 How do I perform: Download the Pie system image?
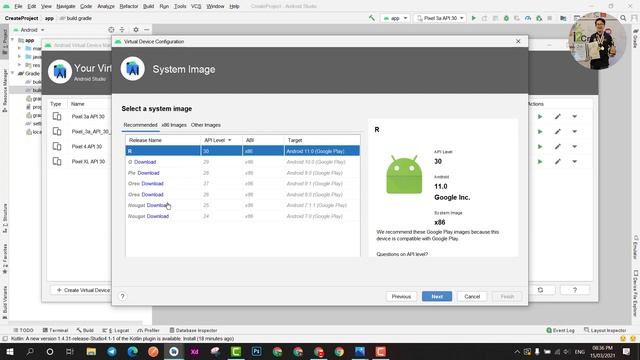click(148, 173)
